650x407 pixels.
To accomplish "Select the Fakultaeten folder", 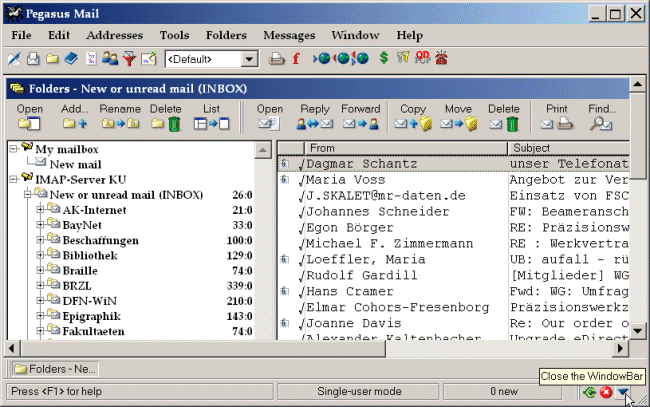I will tap(93, 331).
